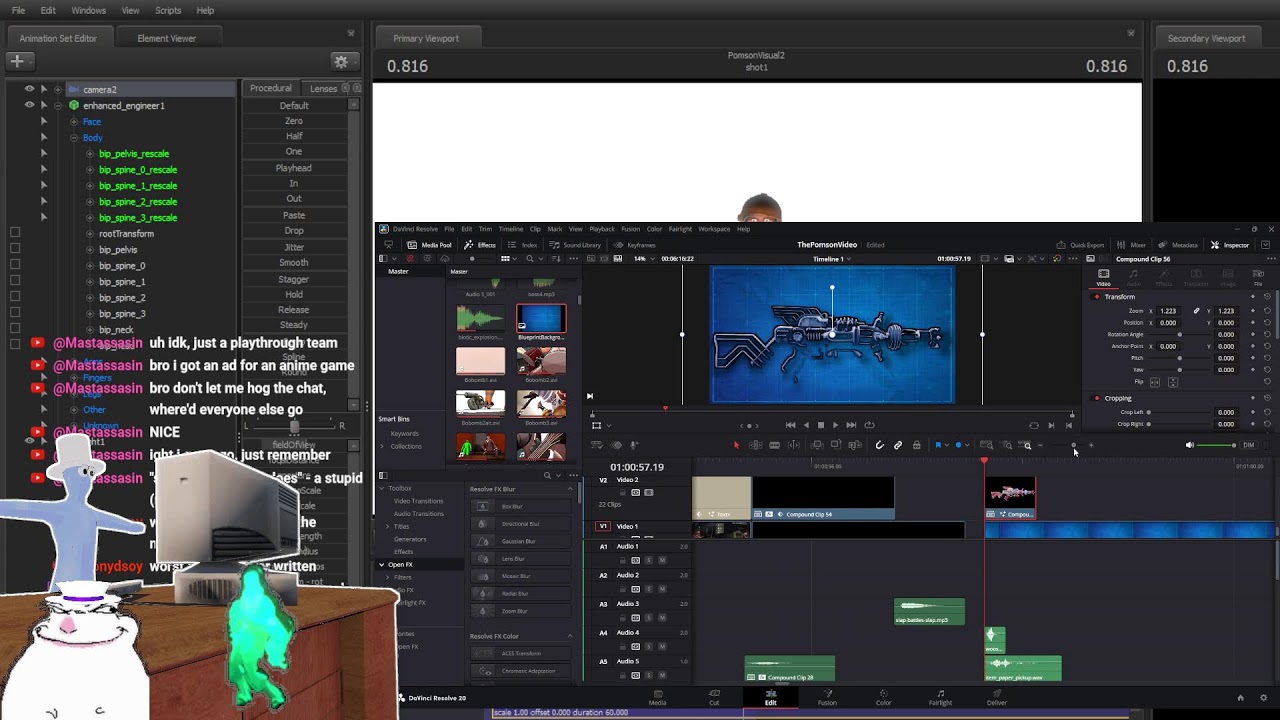Select the Procedural tab

pos(271,88)
